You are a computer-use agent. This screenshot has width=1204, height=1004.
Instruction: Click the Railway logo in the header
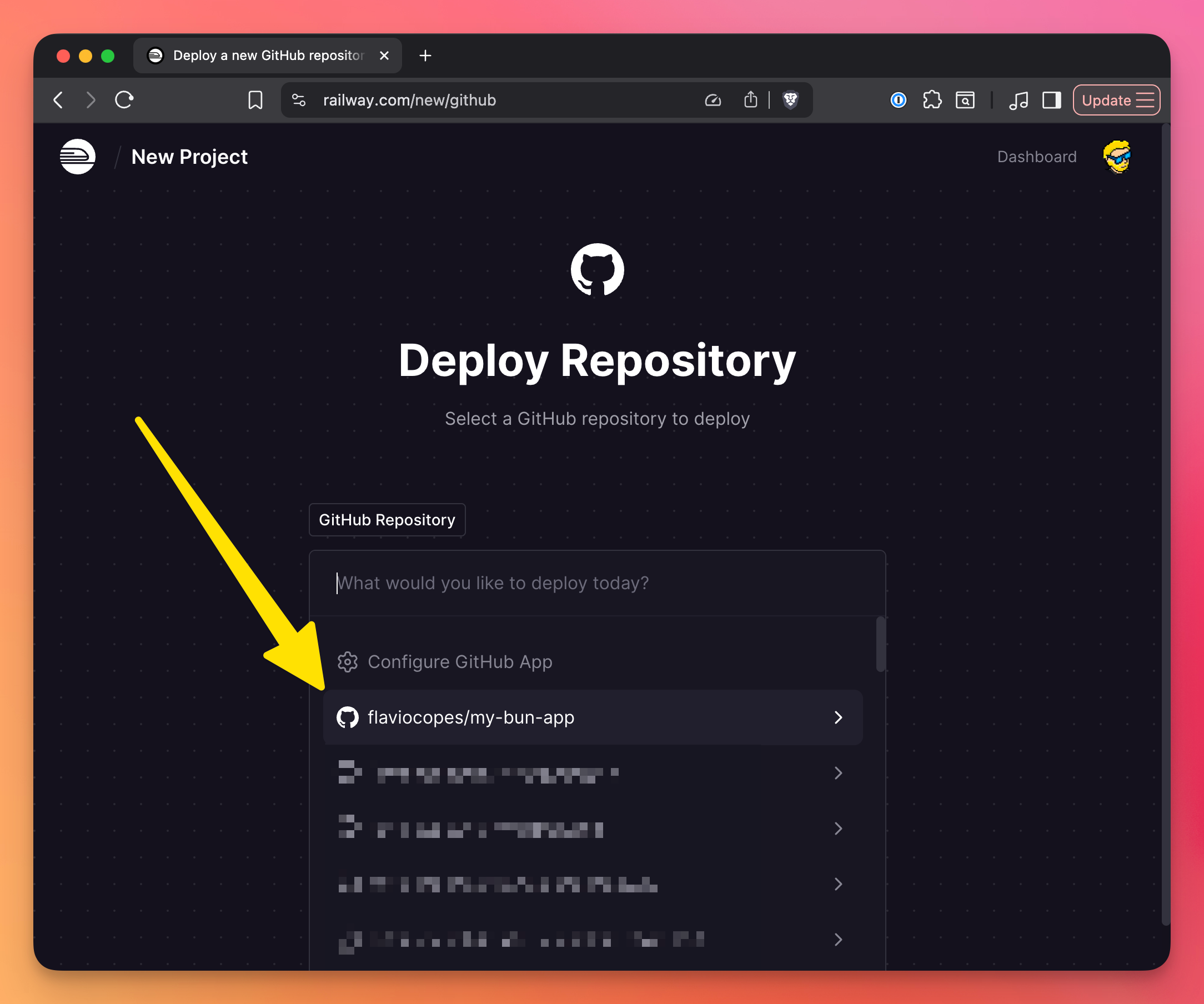[x=77, y=157]
